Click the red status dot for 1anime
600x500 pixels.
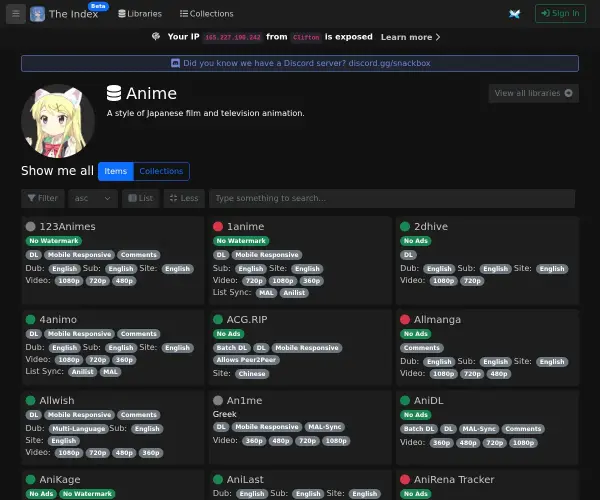218,226
